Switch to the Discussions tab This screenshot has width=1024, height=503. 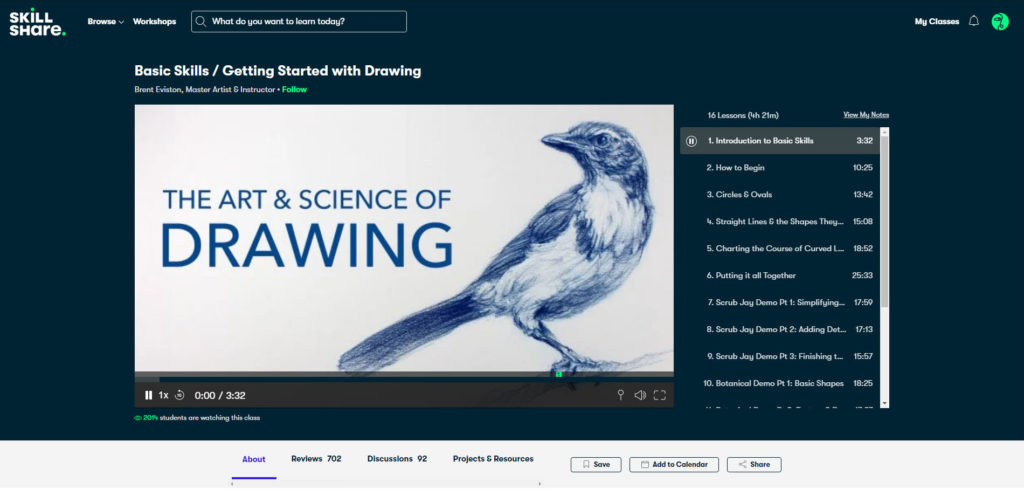pos(396,459)
